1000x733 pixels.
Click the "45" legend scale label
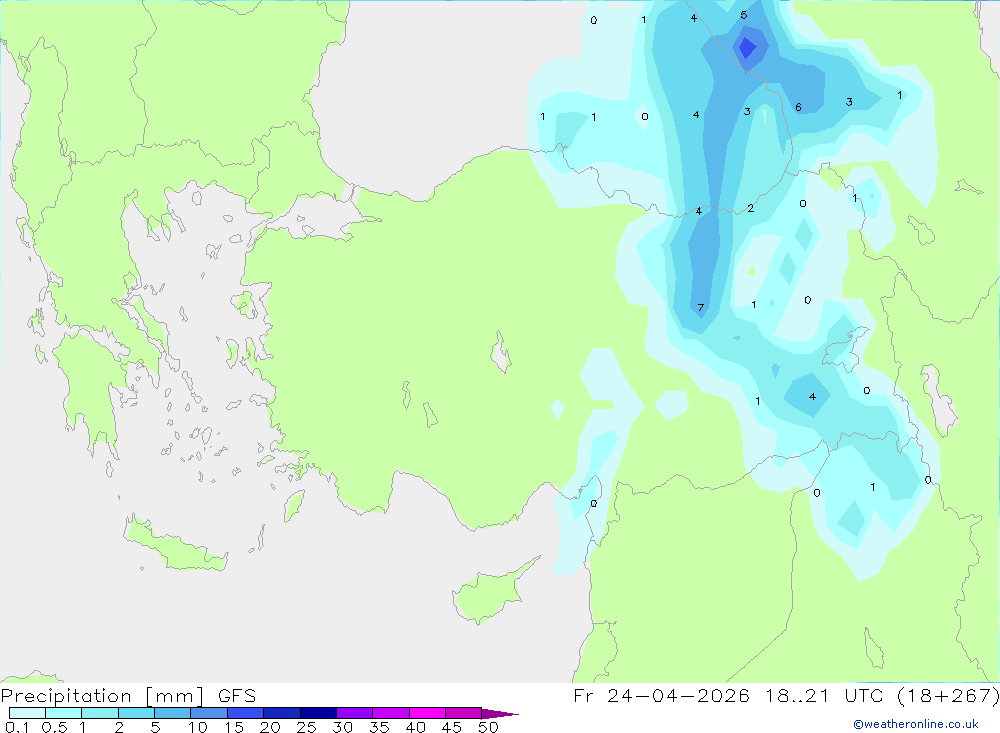click(452, 727)
